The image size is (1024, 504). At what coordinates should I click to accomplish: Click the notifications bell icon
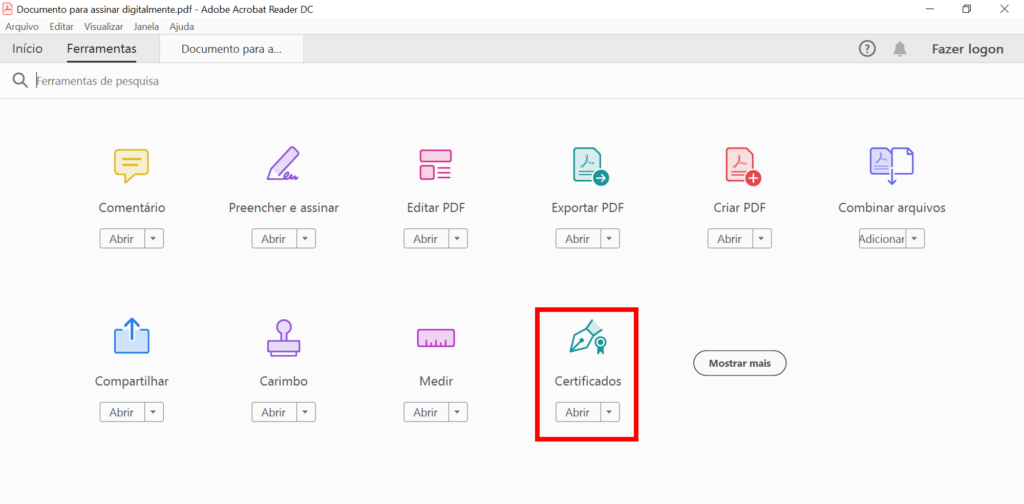[900, 49]
